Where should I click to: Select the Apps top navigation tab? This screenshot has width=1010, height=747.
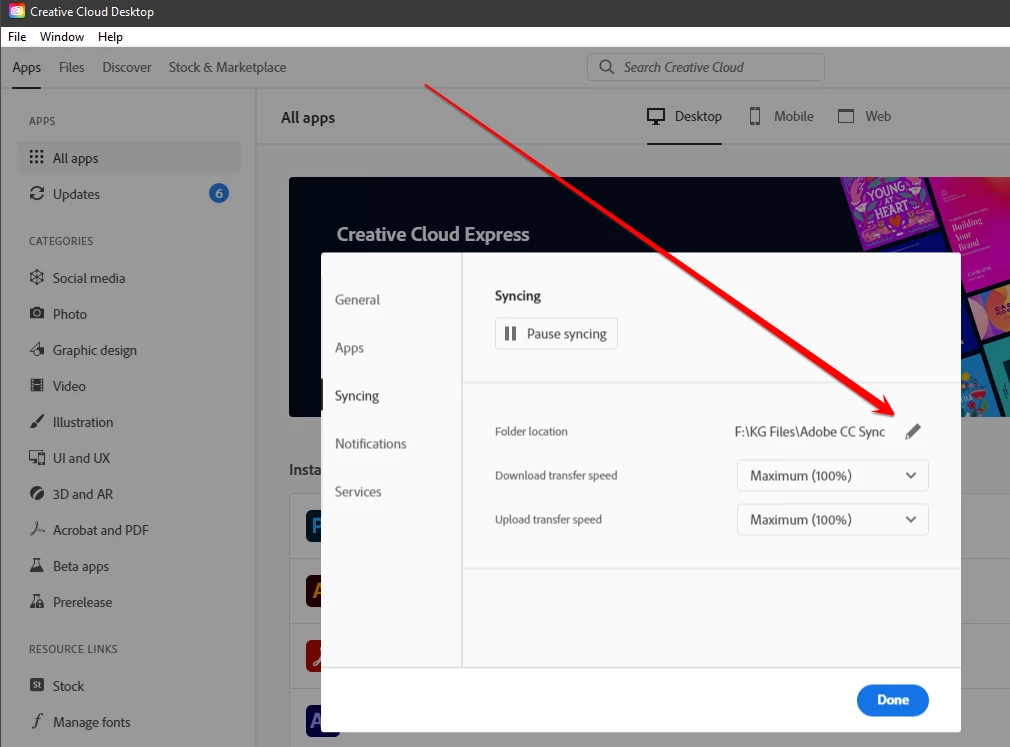[26, 67]
